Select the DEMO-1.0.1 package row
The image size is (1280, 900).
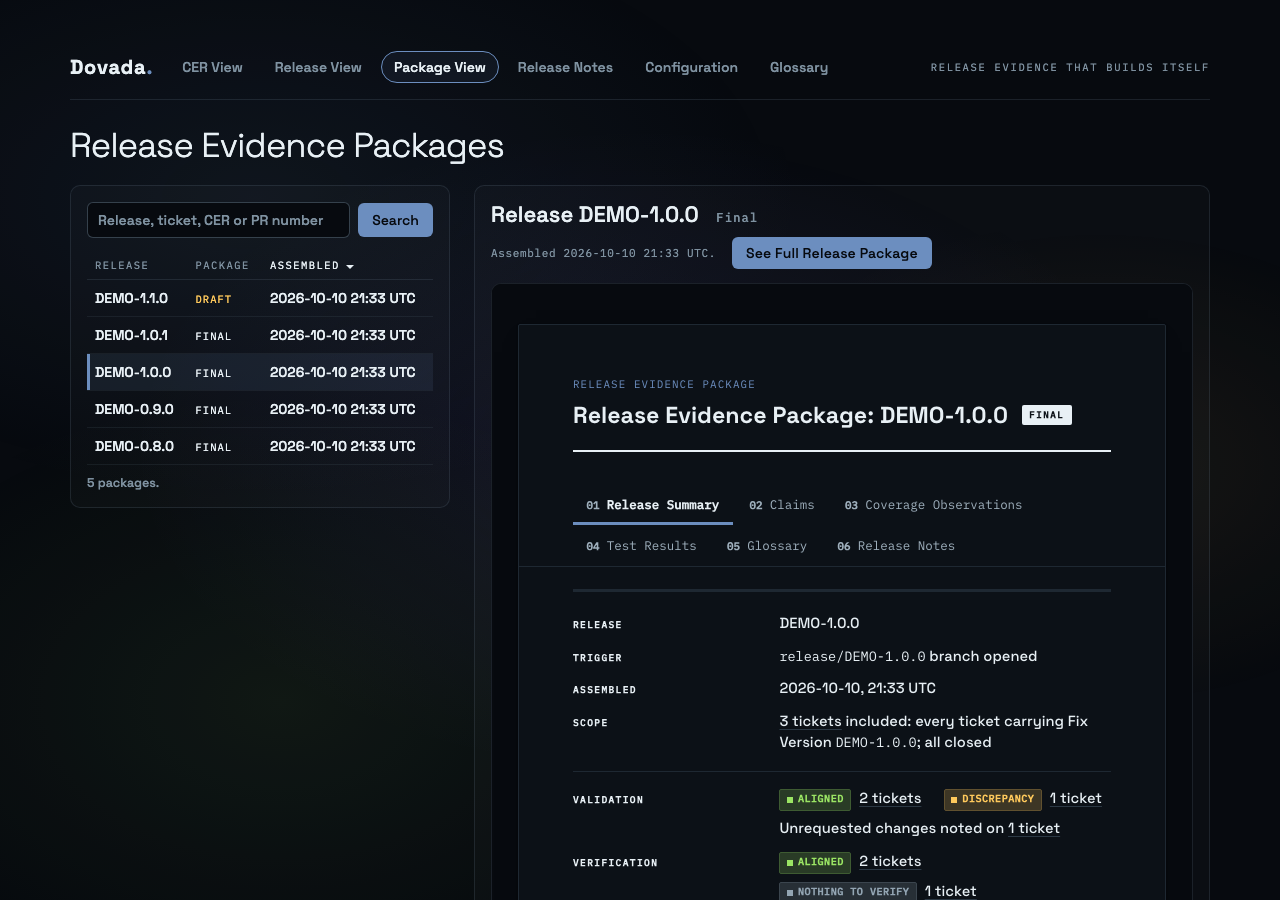[260, 335]
